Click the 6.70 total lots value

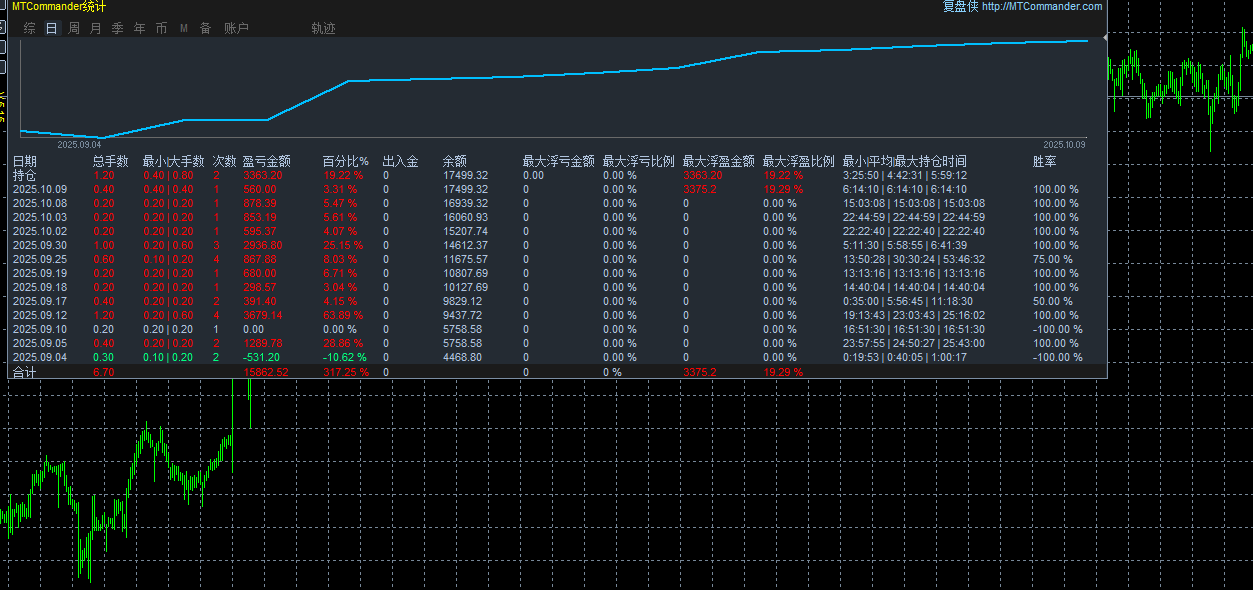point(102,372)
